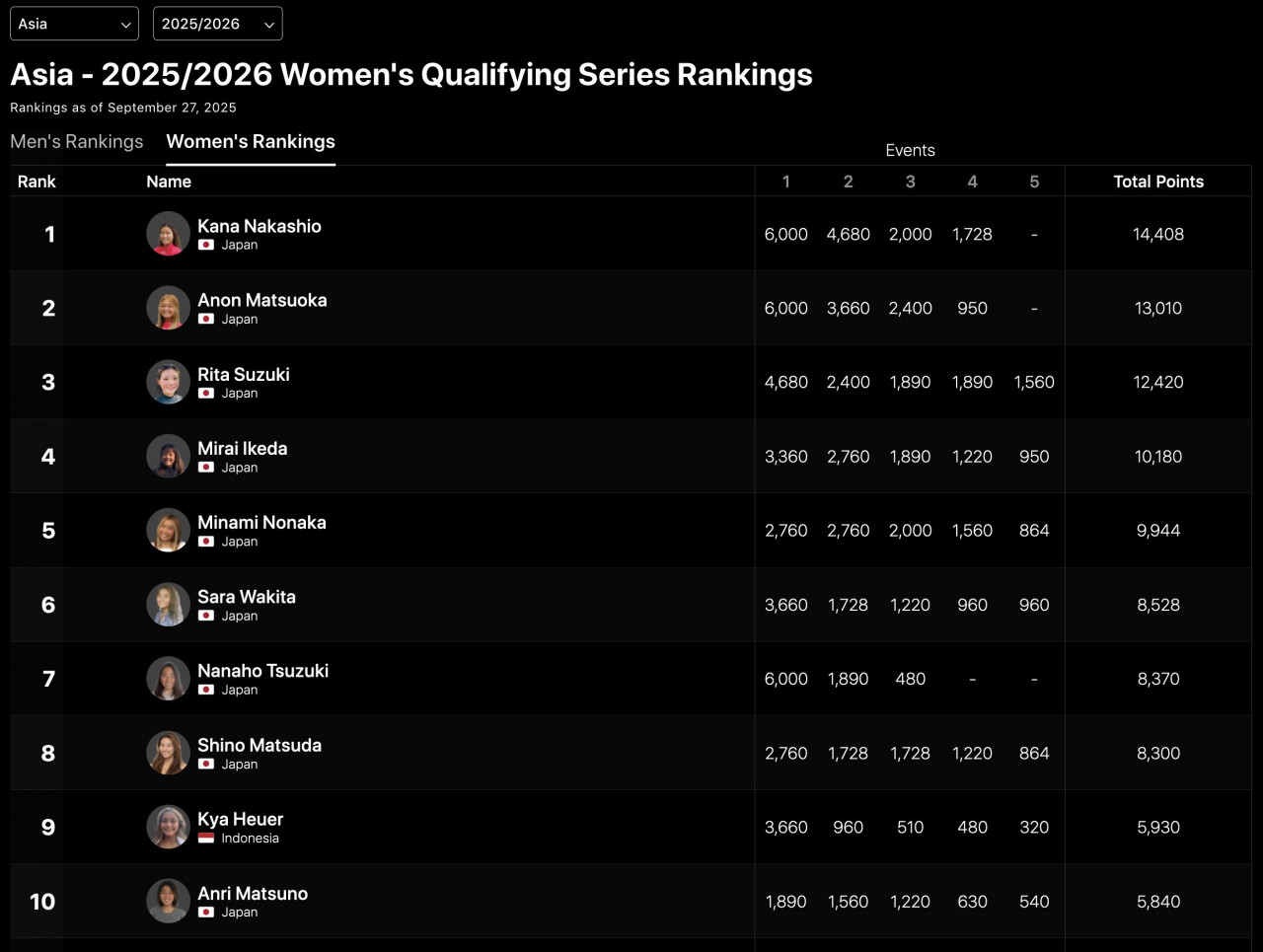The image size is (1263, 952).
Task: Click Anri Matsuno's avatar picture
Action: (x=168, y=901)
